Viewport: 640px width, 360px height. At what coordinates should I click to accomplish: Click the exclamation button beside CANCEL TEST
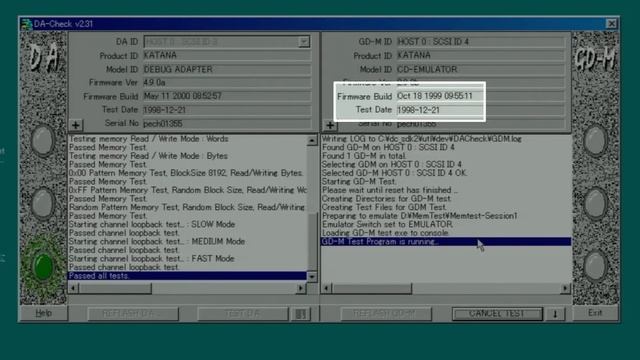(x=555, y=314)
